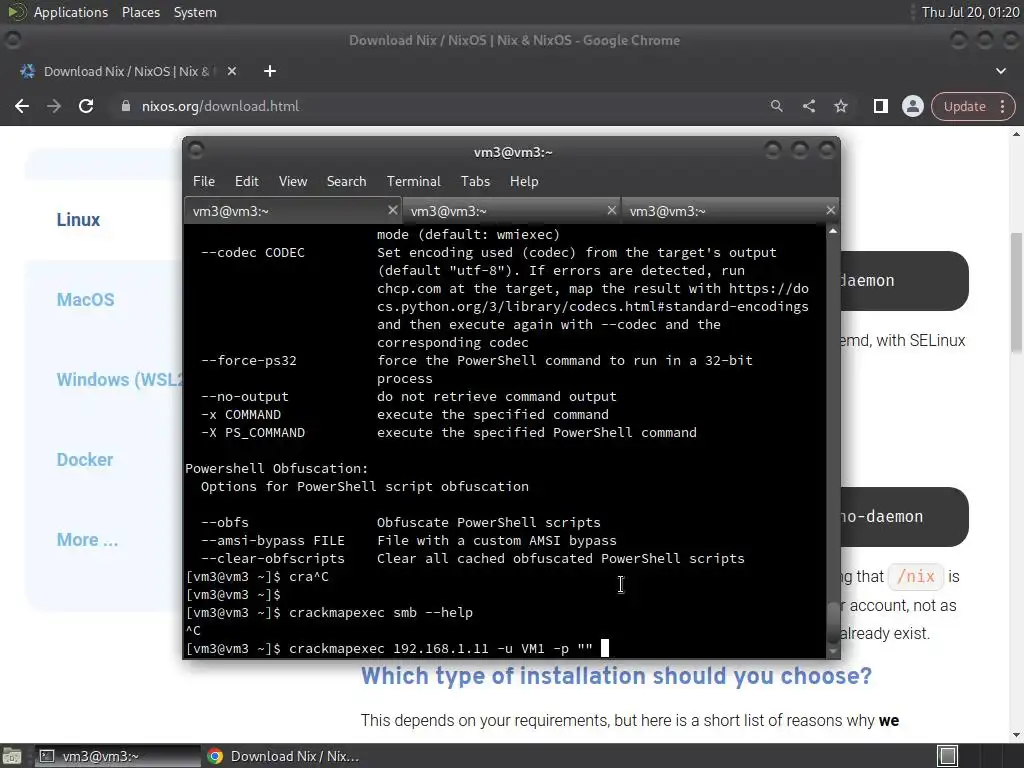Close the Download Nix / NixOS tab

[232, 71]
